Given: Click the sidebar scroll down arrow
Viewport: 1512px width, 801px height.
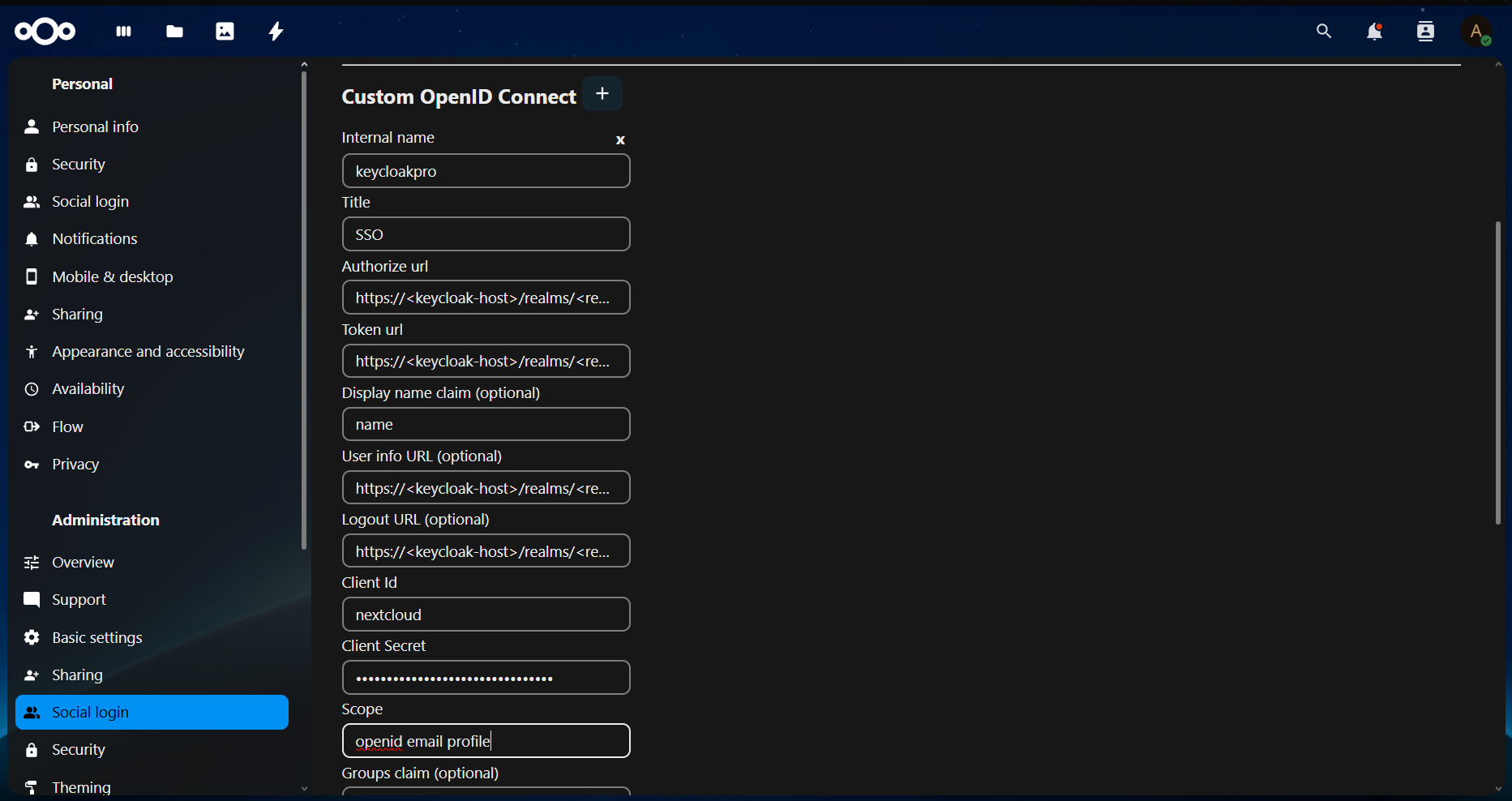Looking at the screenshot, I should click(304, 789).
